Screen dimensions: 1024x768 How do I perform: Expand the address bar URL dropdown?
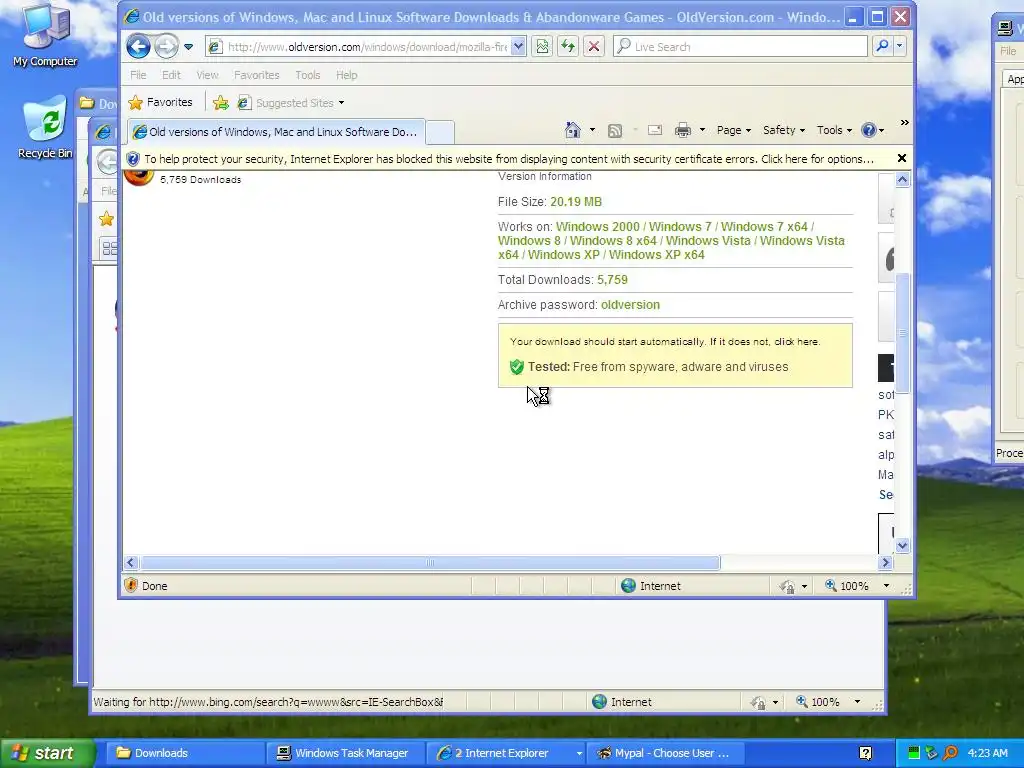519,46
